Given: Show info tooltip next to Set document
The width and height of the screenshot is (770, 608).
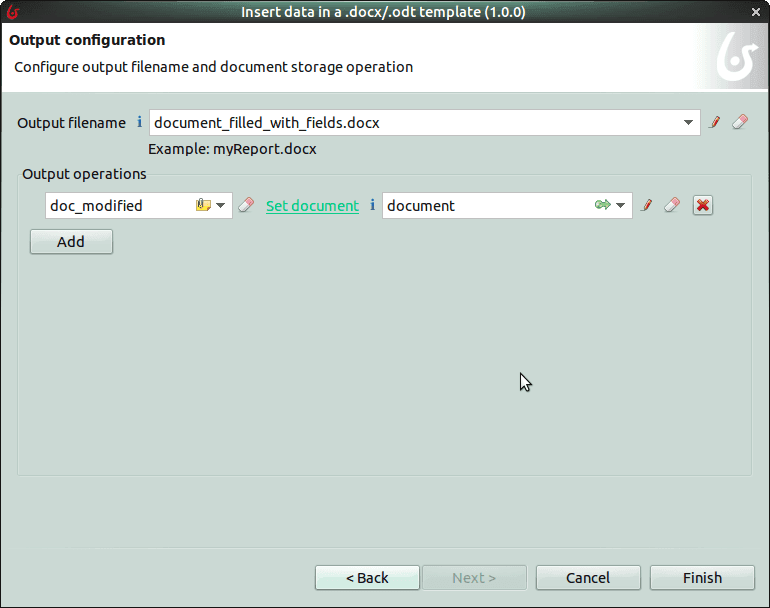Looking at the screenshot, I should pos(372,204).
